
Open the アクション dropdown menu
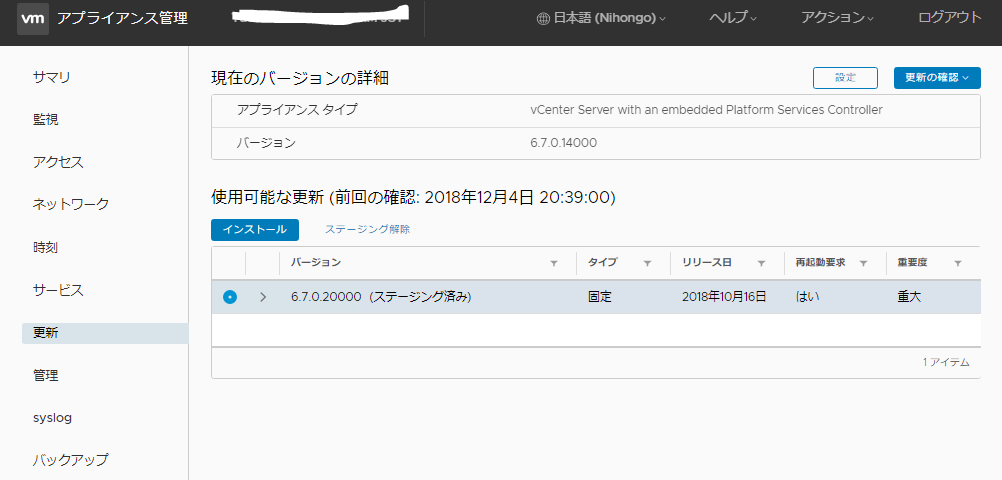(x=838, y=19)
